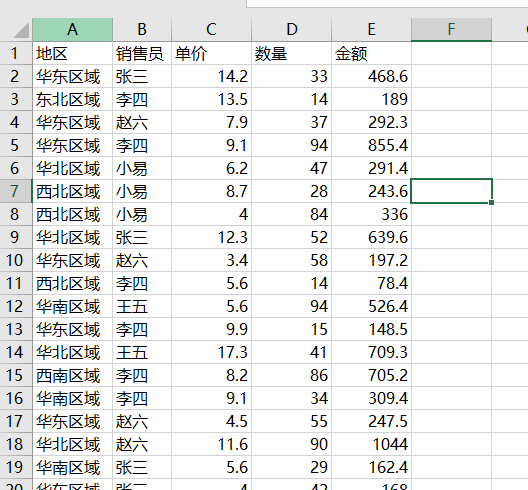Click cell with value 9.9
This screenshot has height=490, width=528.
[x=211, y=329]
